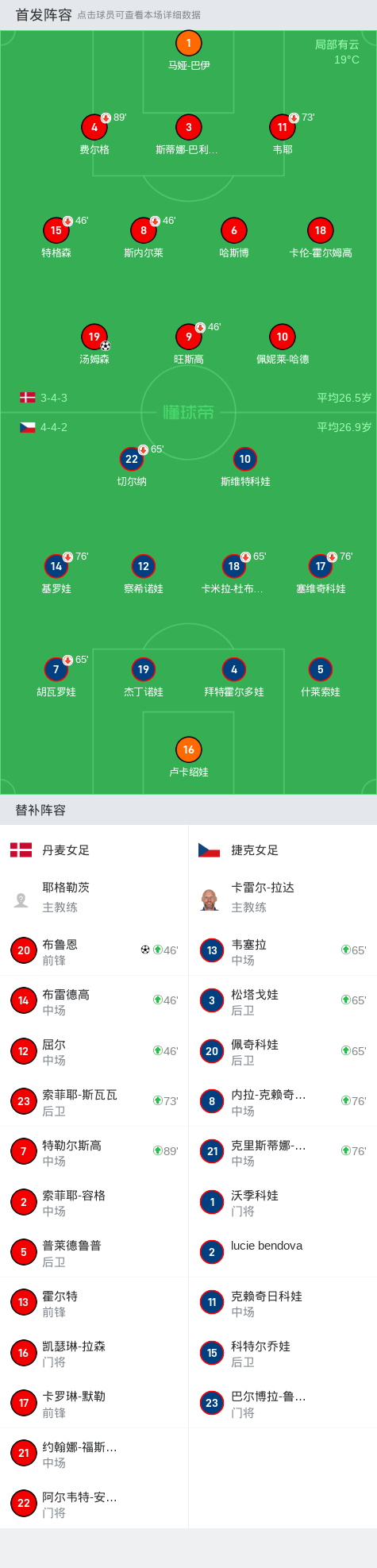Open substitute 13 韦塞拉 row
377x1568 pixels.
point(283,951)
